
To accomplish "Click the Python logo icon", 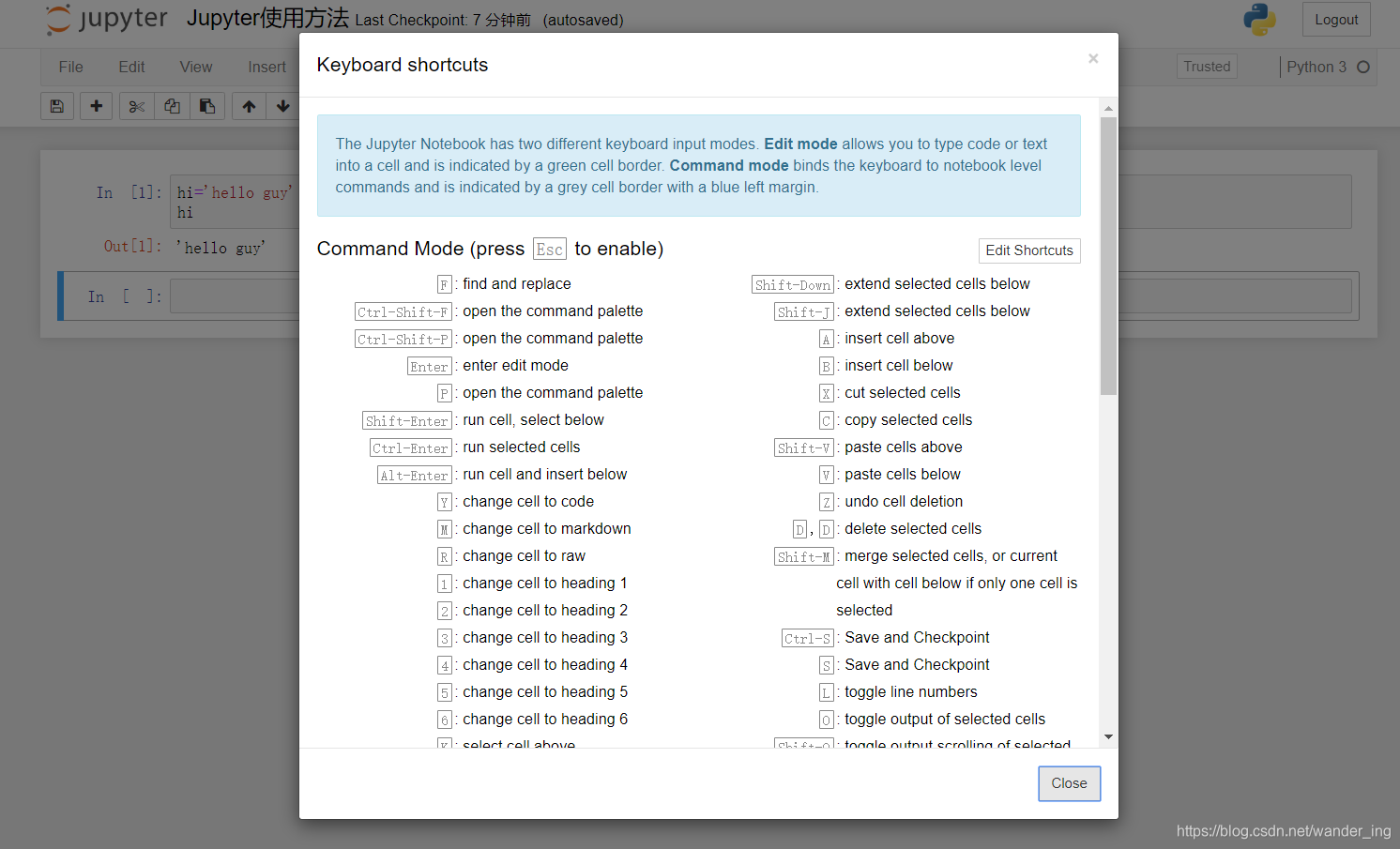I will (x=1259, y=19).
